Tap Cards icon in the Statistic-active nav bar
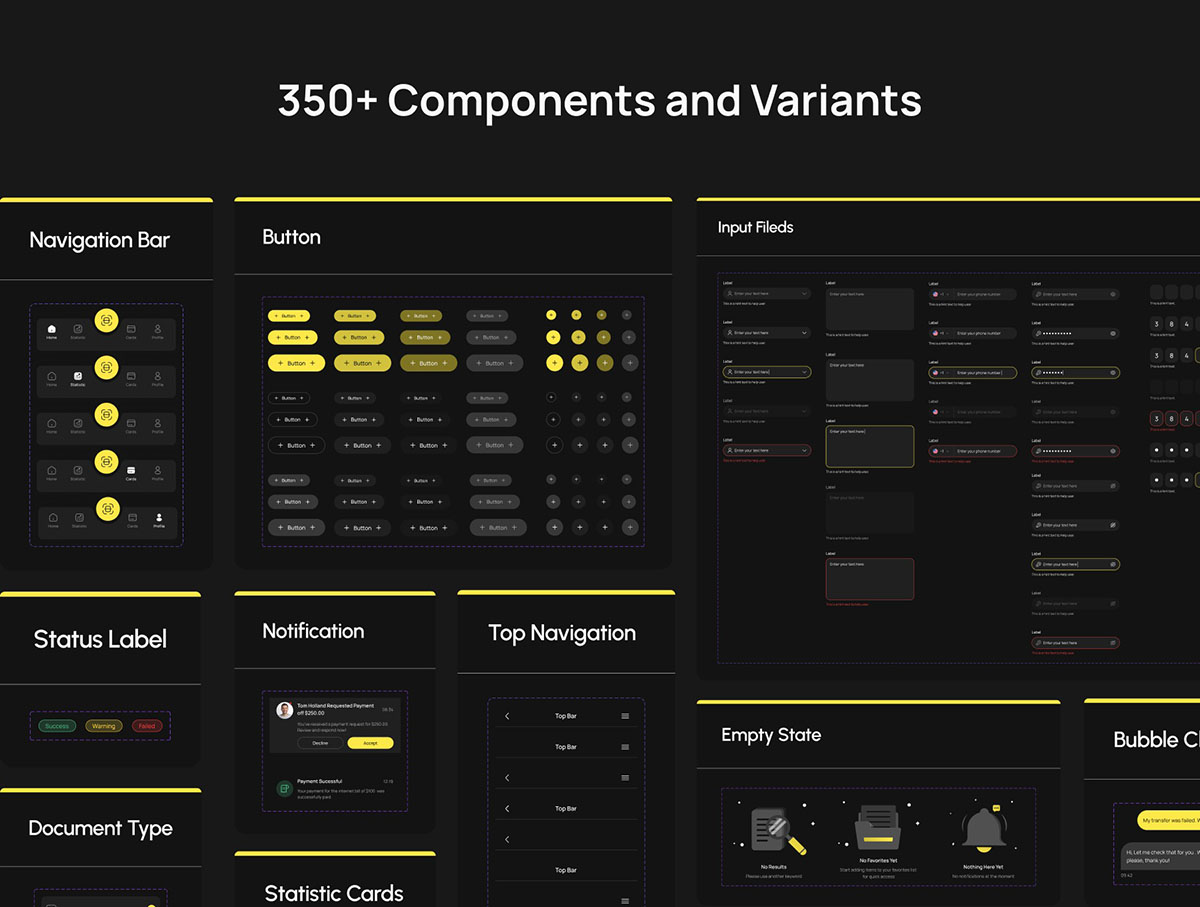Image resolution: width=1200 pixels, height=907 pixels. 131,376
